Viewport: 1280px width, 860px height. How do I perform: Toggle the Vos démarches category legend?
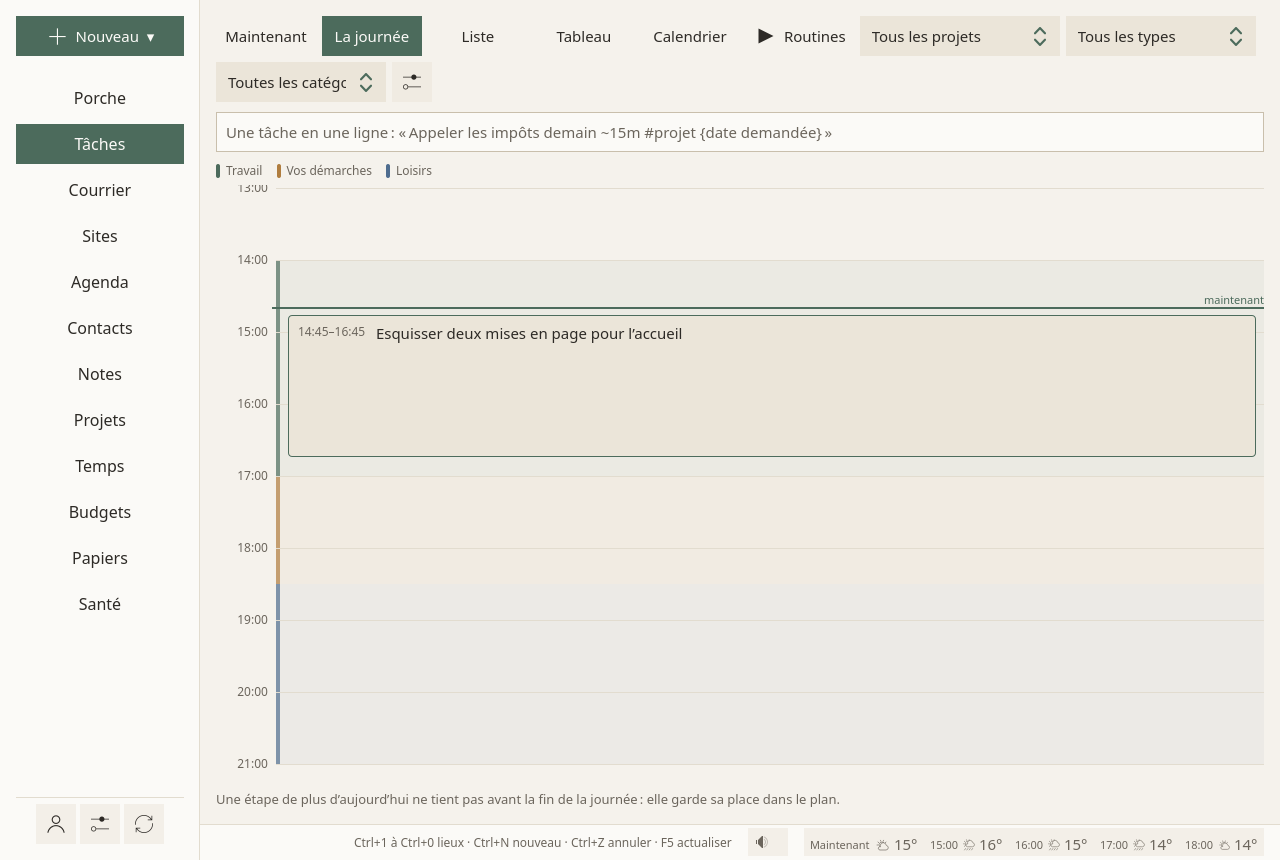pos(324,171)
